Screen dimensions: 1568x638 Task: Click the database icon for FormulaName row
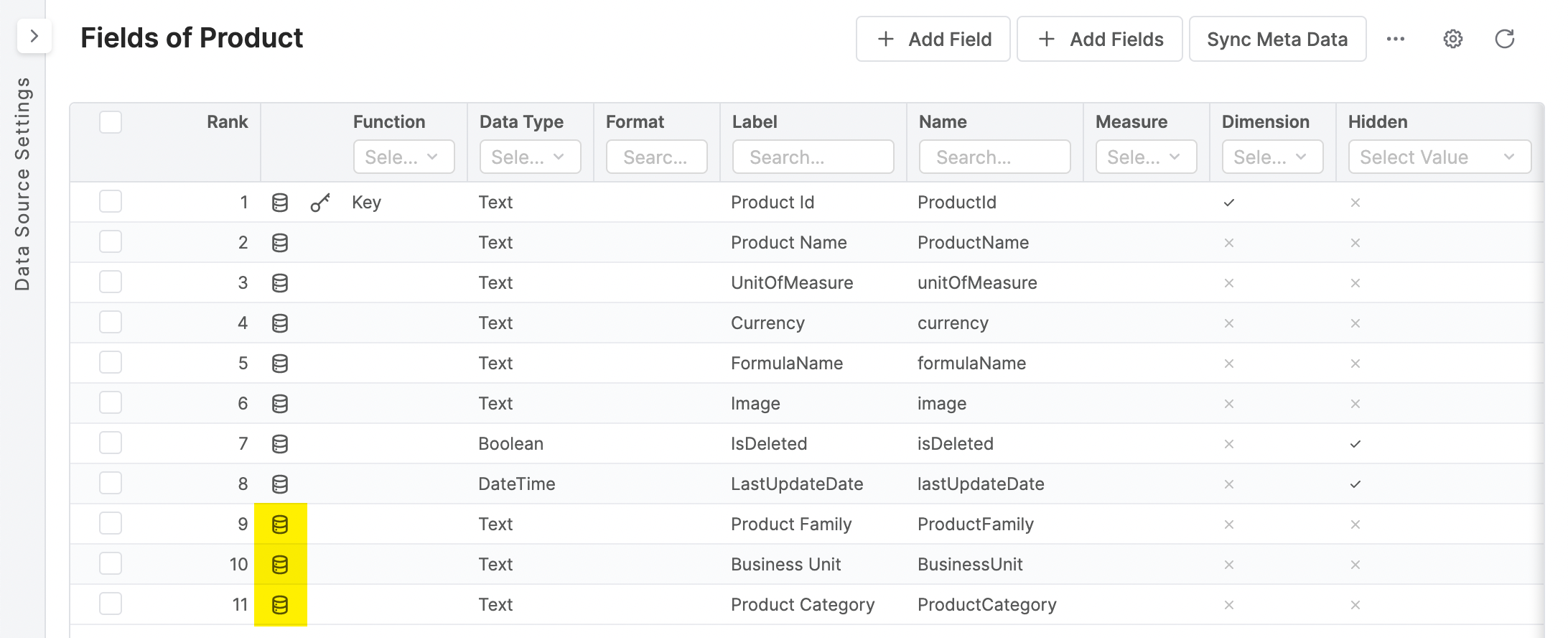(x=280, y=364)
